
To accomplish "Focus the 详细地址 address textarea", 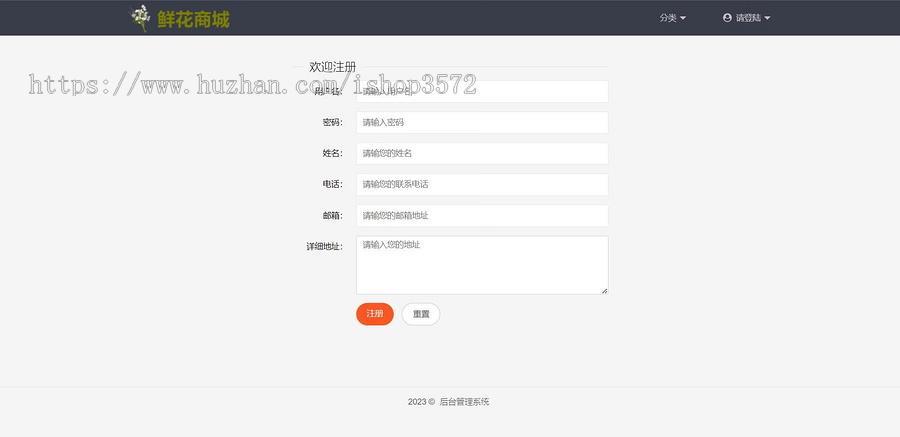I will click(482, 265).
